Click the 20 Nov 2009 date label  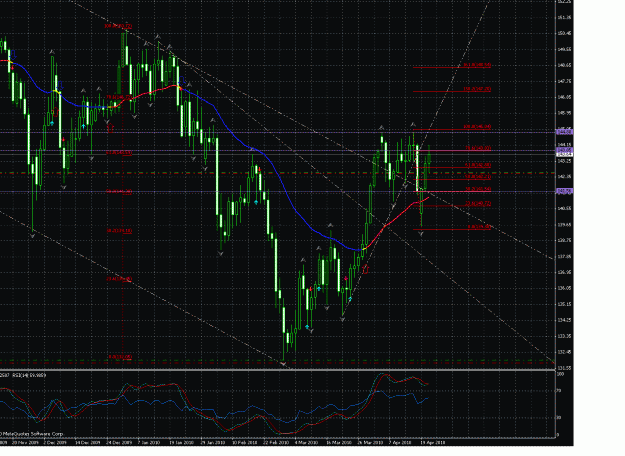(x=24, y=442)
